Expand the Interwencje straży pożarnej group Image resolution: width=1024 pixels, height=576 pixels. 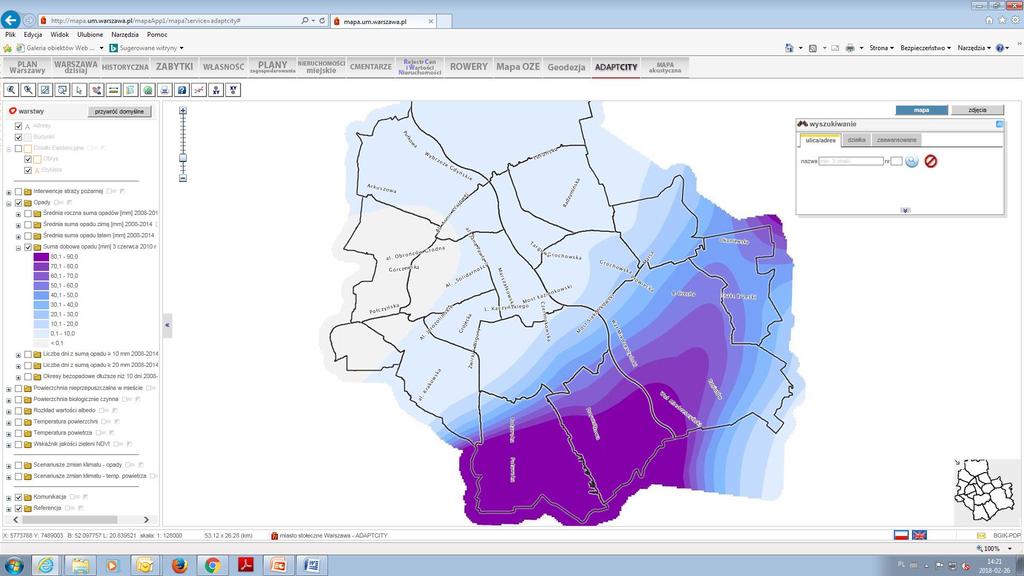tap(9, 193)
